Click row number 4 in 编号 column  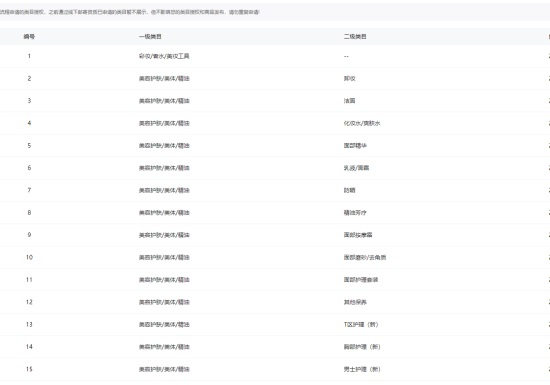coord(29,123)
